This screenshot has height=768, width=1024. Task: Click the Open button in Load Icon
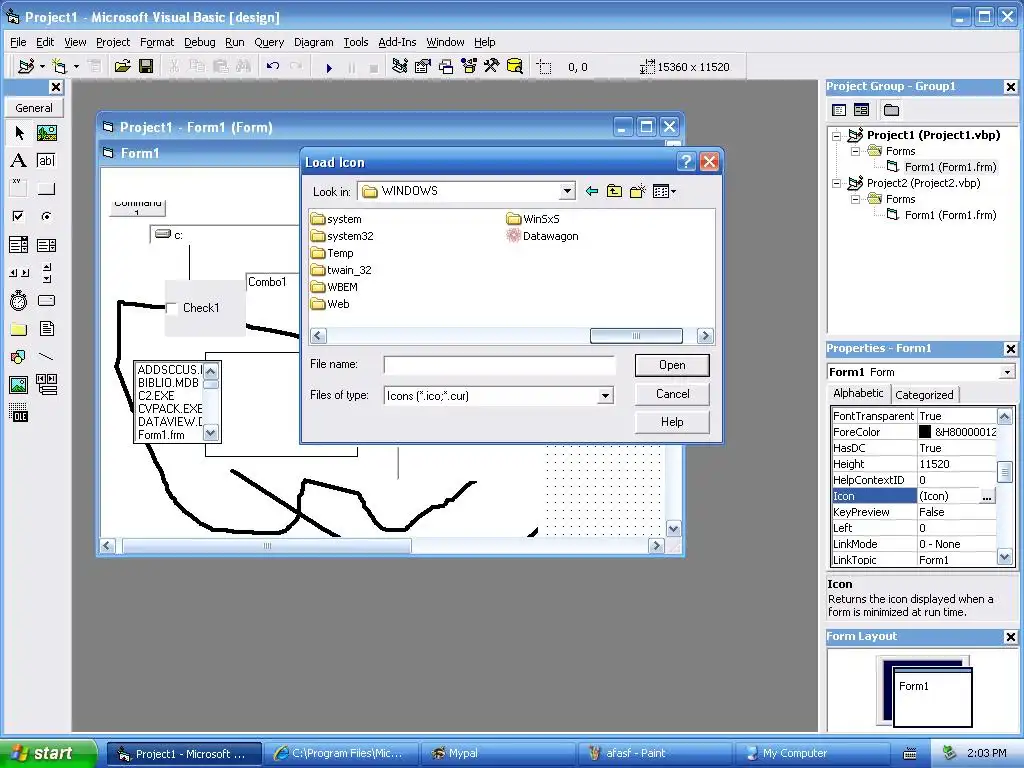tap(672, 365)
